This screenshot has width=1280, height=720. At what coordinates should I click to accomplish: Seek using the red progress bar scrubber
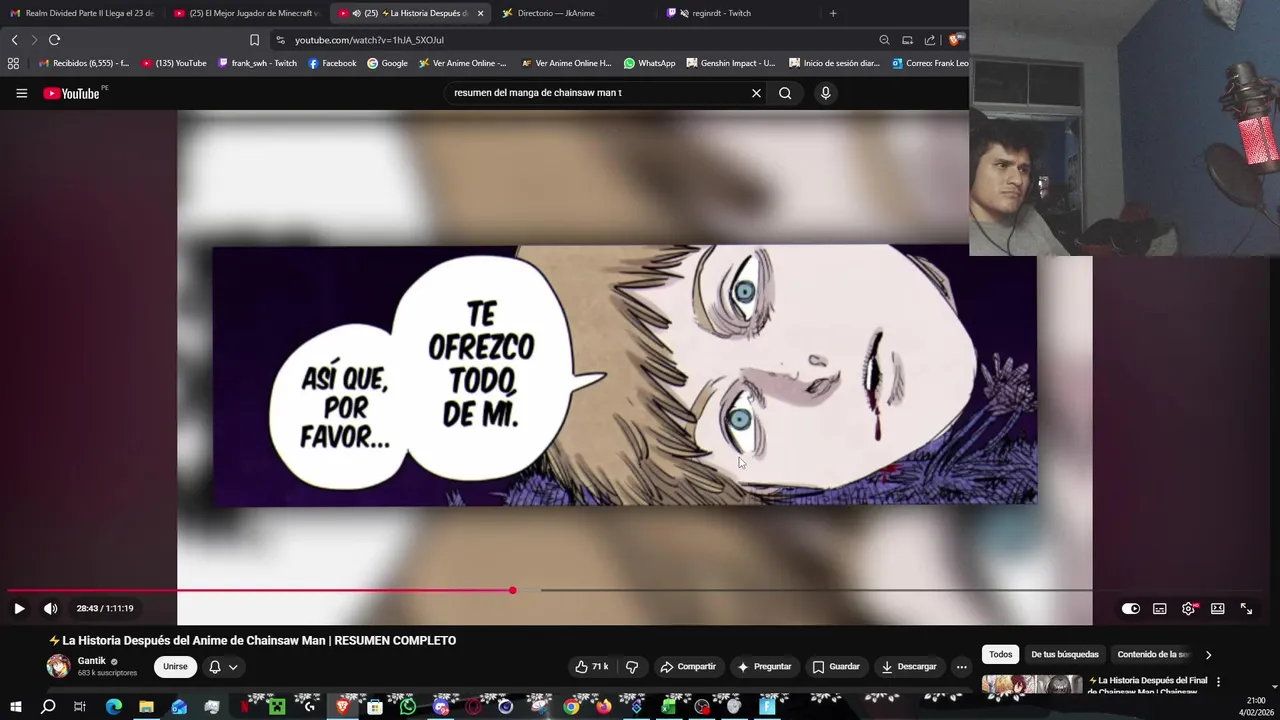coord(512,590)
